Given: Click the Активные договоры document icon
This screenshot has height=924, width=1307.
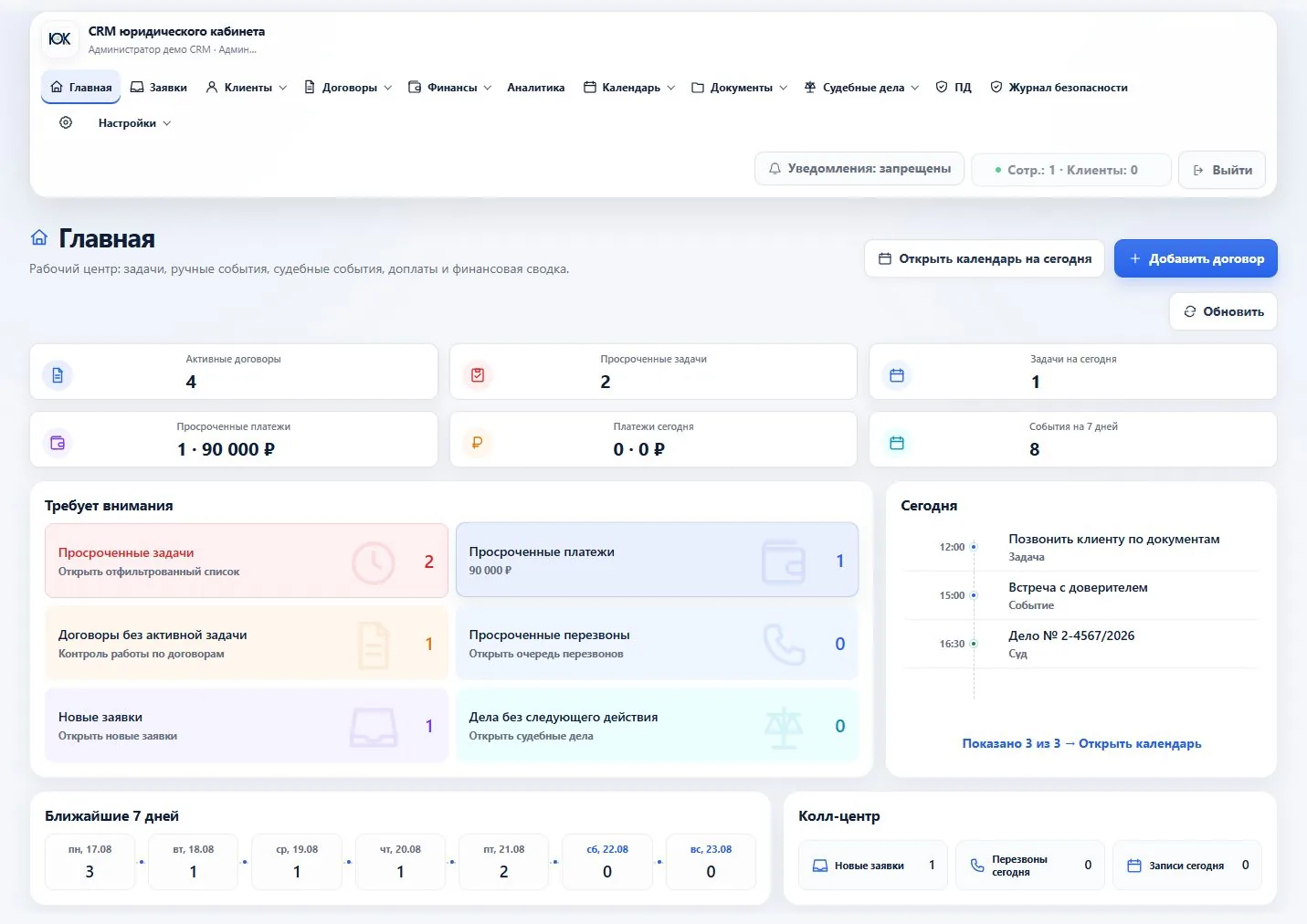Looking at the screenshot, I should click(x=58, y=375).
